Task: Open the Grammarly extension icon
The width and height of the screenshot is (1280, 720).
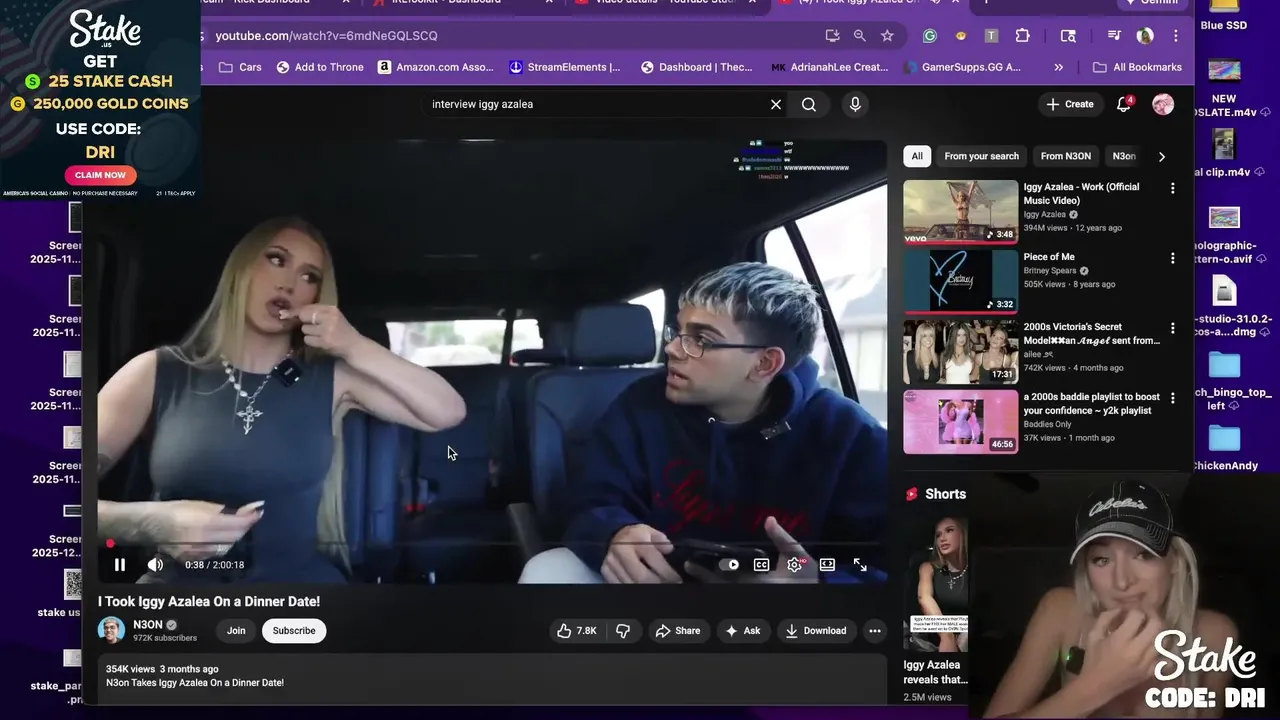Action: 930,36
